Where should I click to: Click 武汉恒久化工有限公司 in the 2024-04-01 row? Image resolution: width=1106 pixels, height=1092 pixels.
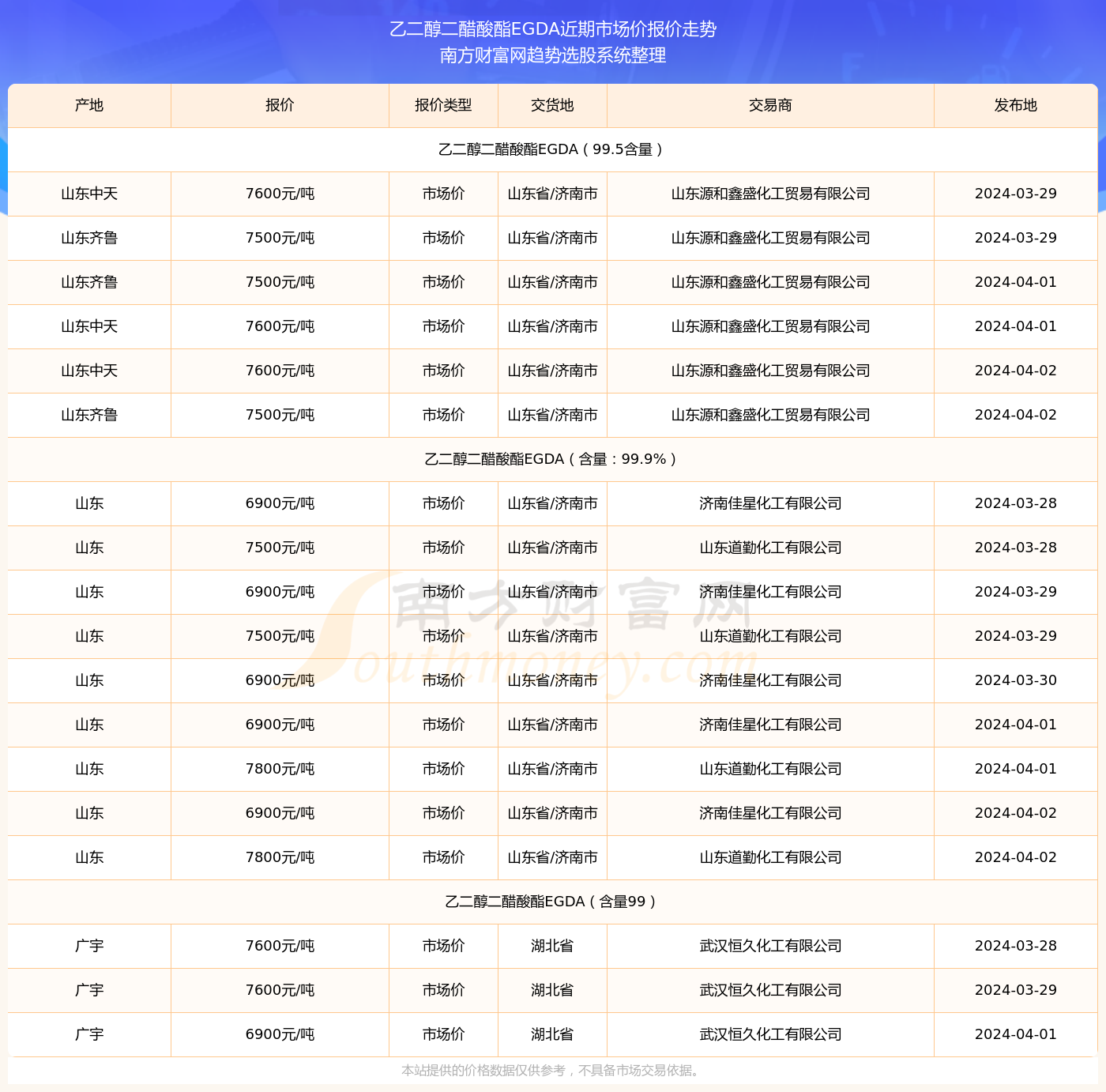tap(770, 1034)
